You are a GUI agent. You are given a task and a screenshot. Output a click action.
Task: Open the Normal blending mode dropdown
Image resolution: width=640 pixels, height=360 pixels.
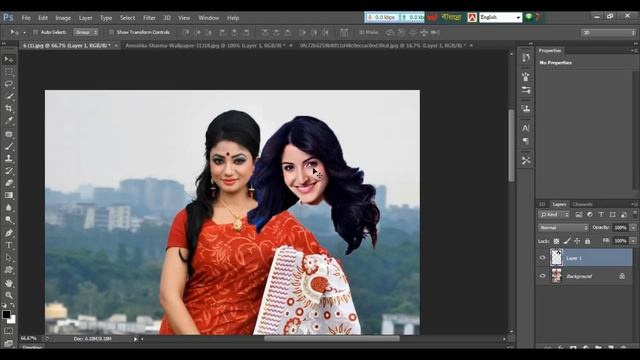point(563,228)
